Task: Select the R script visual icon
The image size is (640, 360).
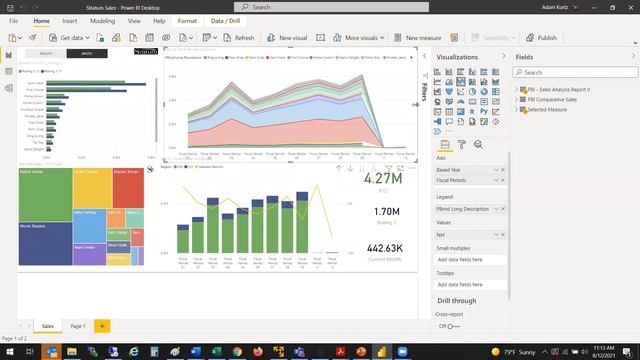Action: 472,111
